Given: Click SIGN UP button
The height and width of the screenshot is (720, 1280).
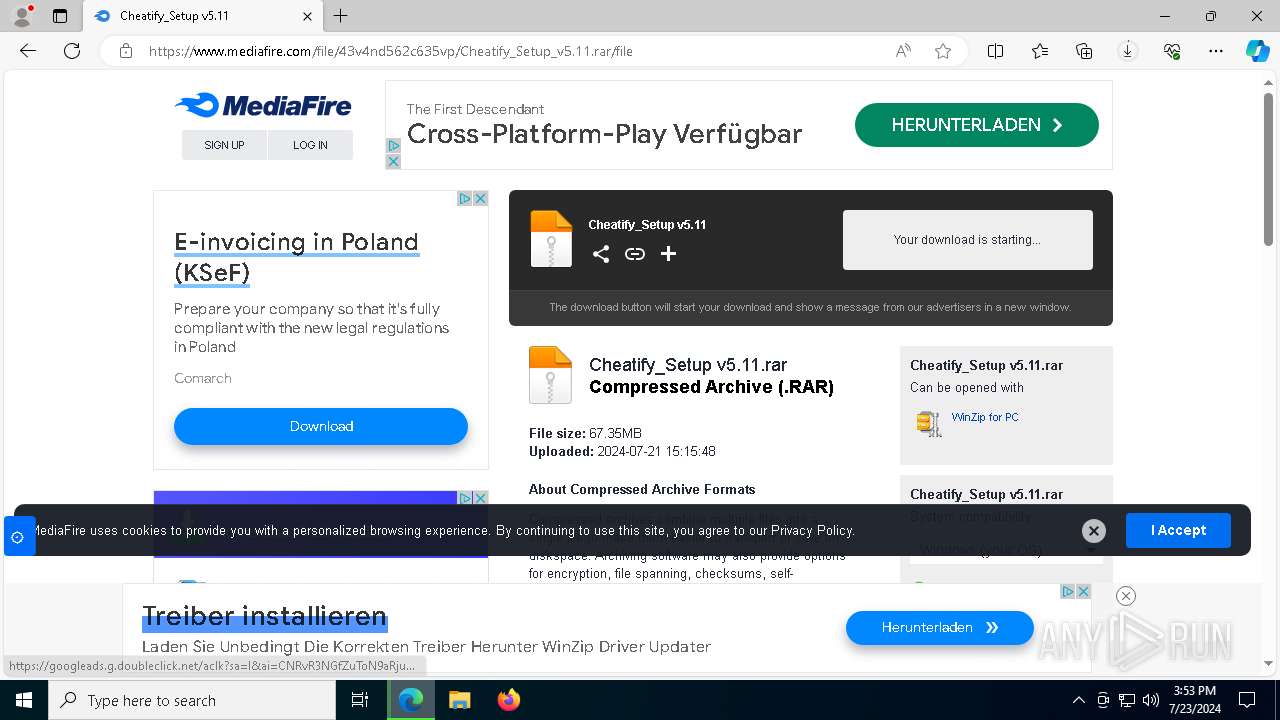Looking at the screenshot, I should coord(224,145).
